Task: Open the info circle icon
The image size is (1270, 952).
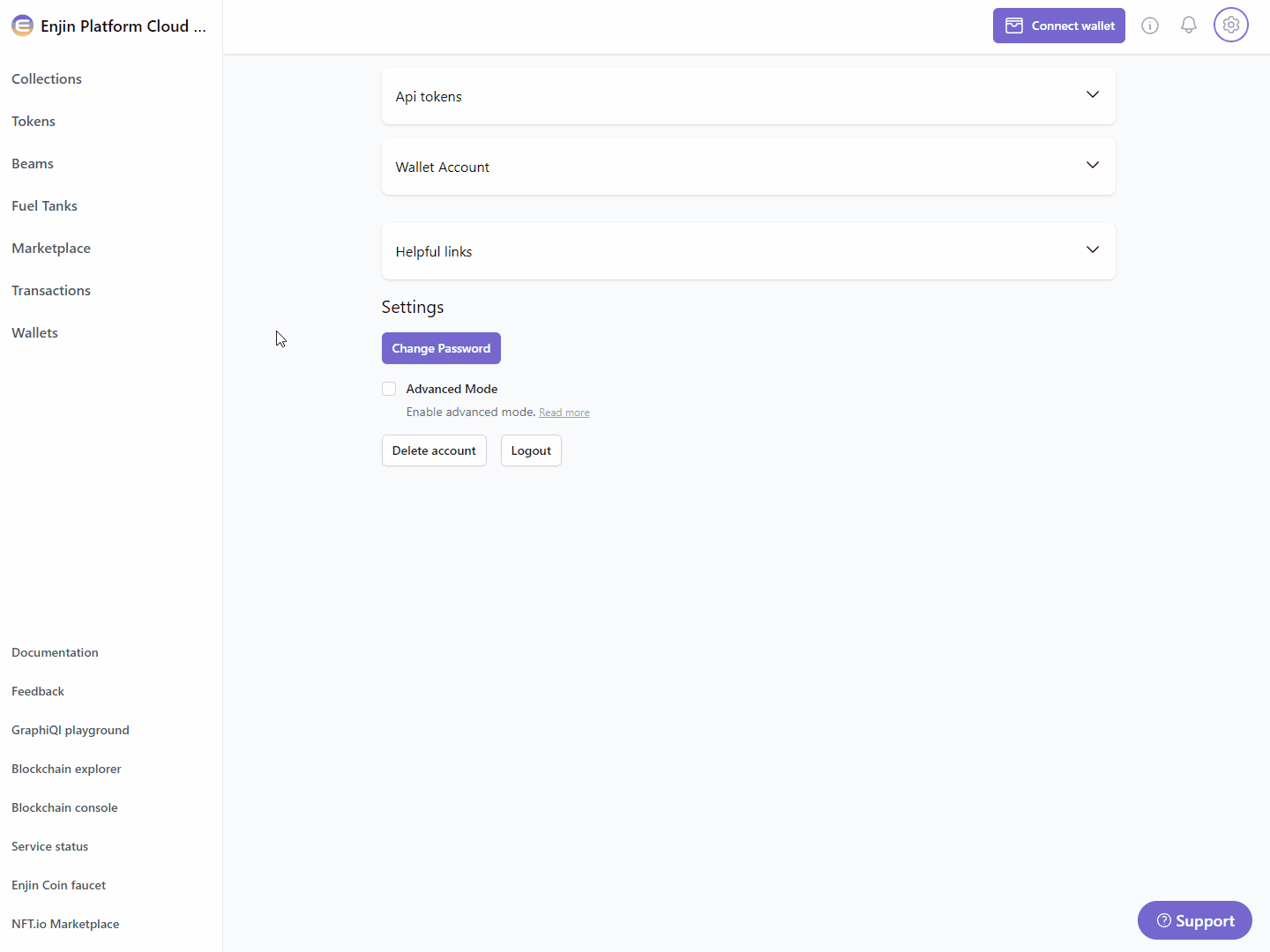Action: [x=1150, y=26]
